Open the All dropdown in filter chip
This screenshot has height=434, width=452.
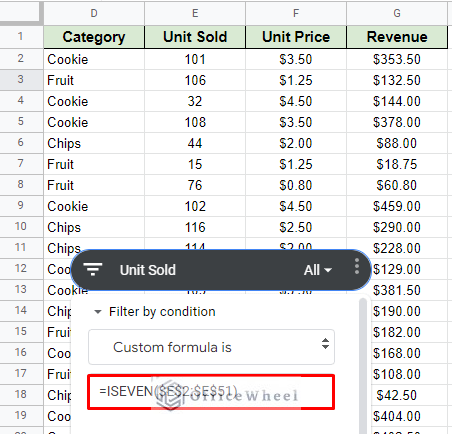[x=318, y=270]
